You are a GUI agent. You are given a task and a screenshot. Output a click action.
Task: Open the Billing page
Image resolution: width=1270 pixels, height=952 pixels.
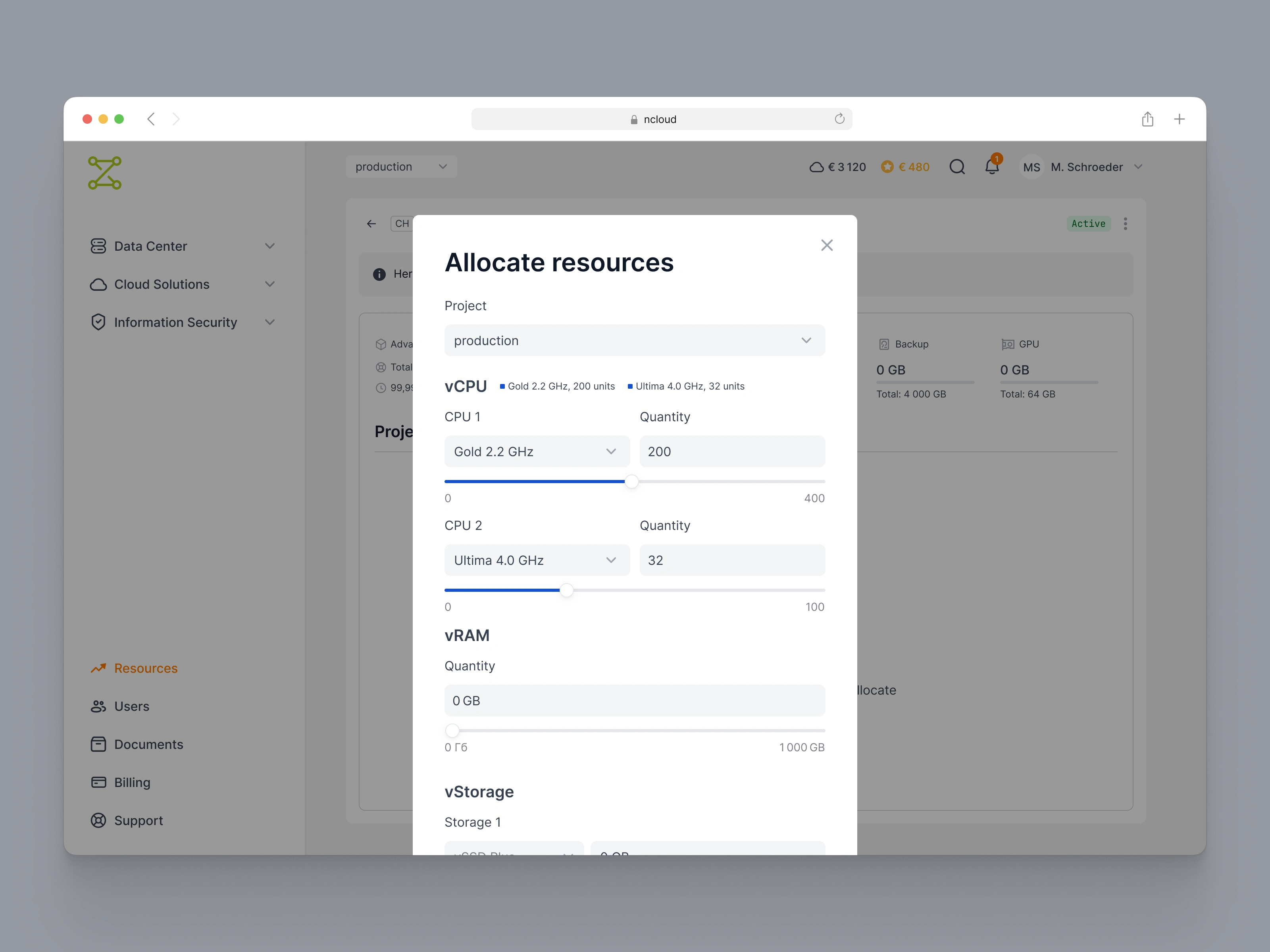coord(131,782)
